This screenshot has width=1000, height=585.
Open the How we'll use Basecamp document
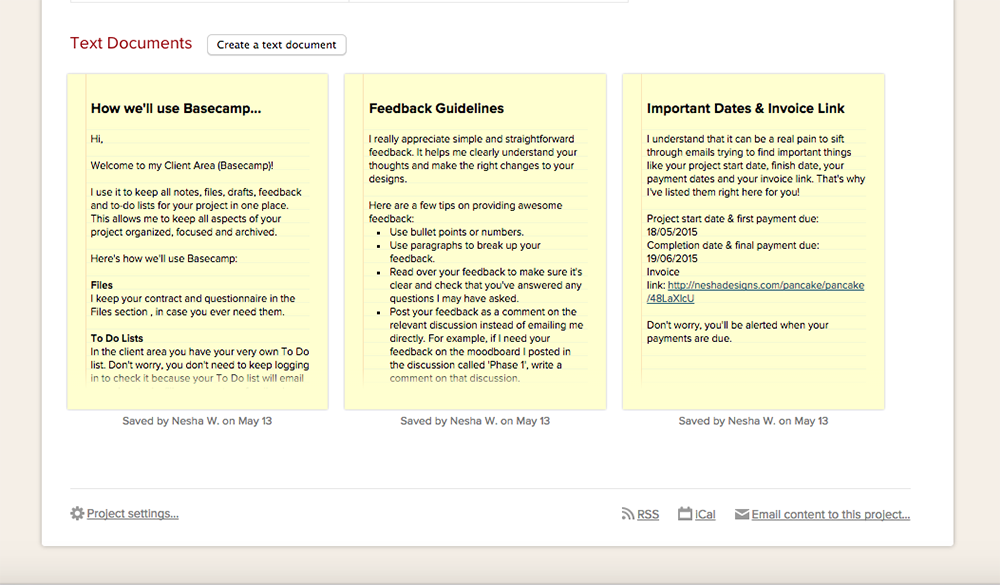tap(198, 241)
